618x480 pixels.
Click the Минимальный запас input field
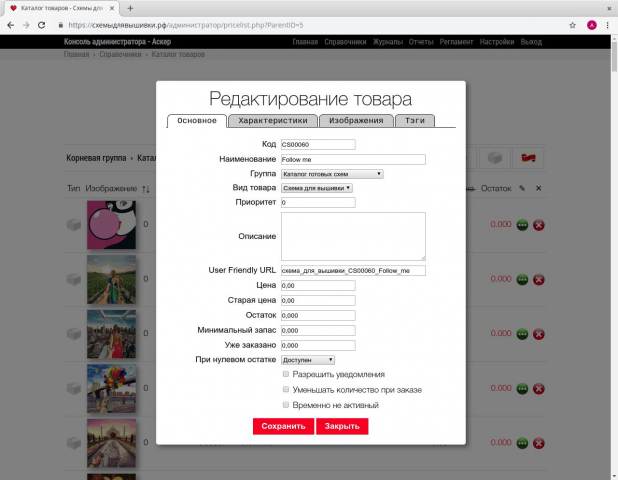coord(318,330)
